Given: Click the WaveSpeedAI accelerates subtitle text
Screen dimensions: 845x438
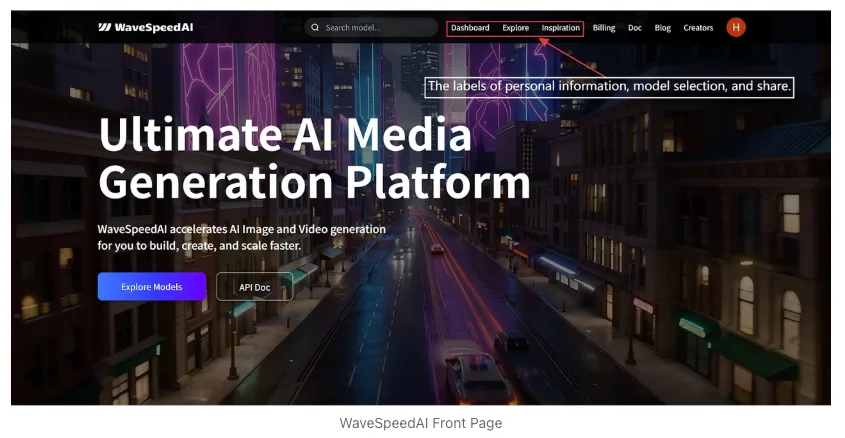Looking at the screenshot, I should pos(241,237).
